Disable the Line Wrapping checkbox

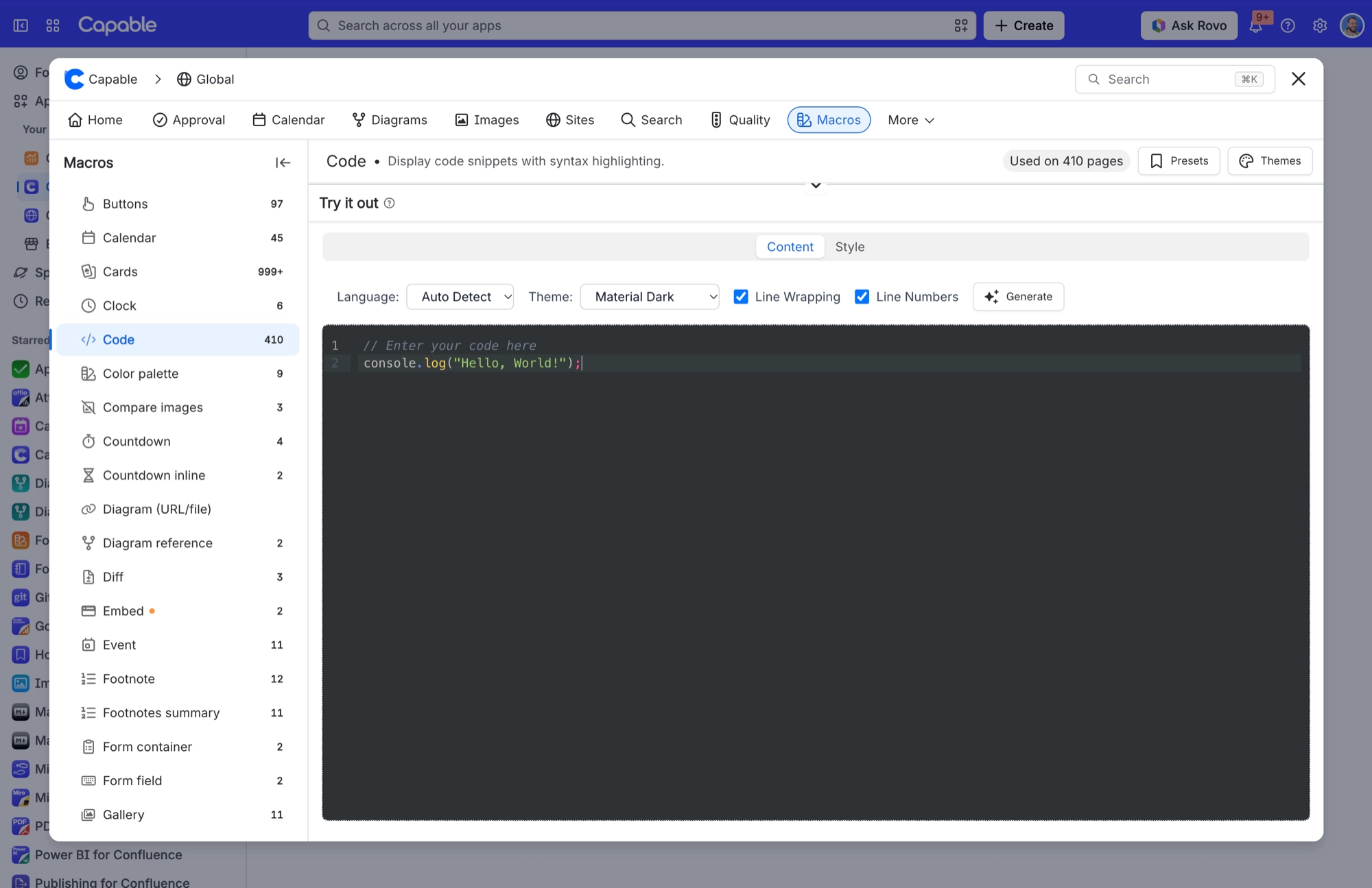tap(741, 297)
